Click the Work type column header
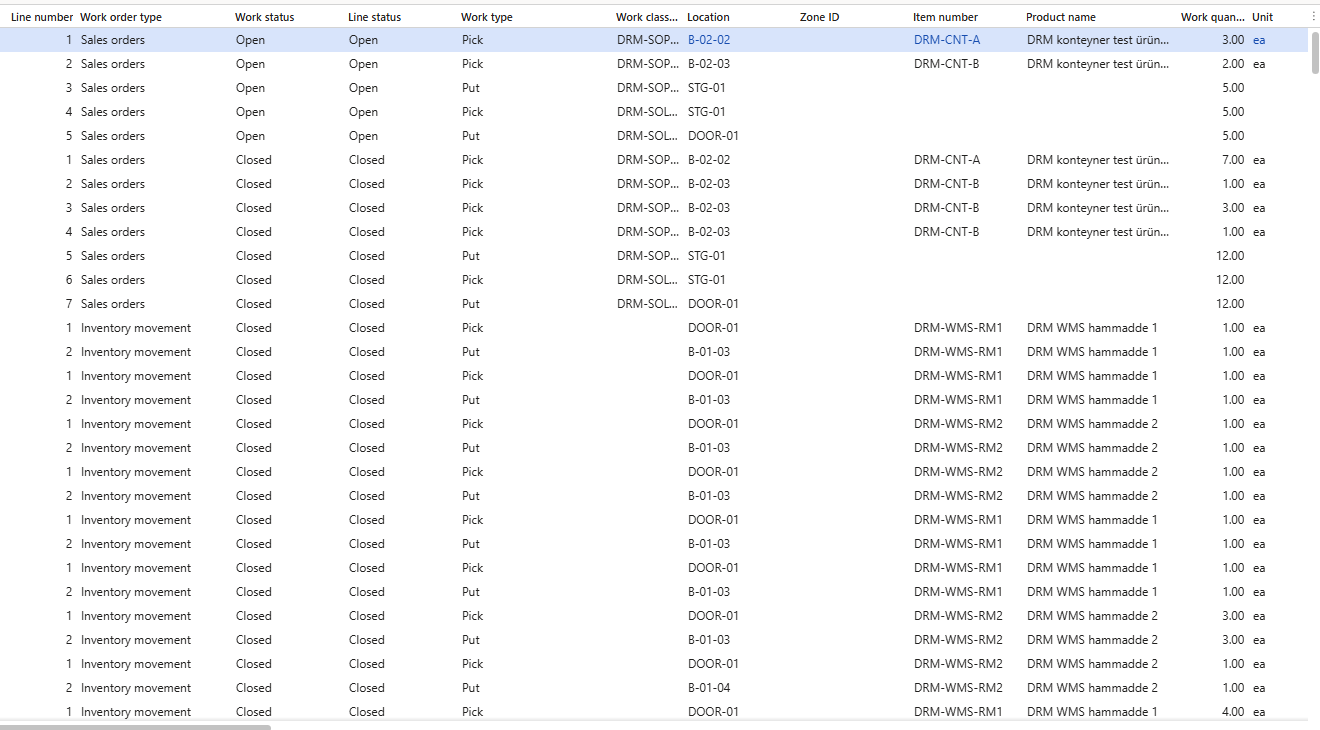The height and width of the screenshot is (730, 1320). point(486,17)
